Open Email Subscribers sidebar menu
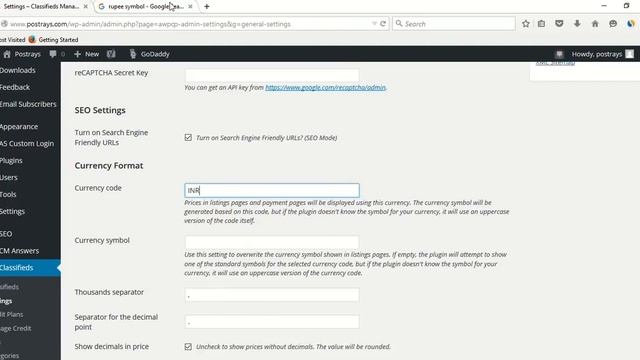This screenshot has width=640, height=360. (x=28, y=104)
